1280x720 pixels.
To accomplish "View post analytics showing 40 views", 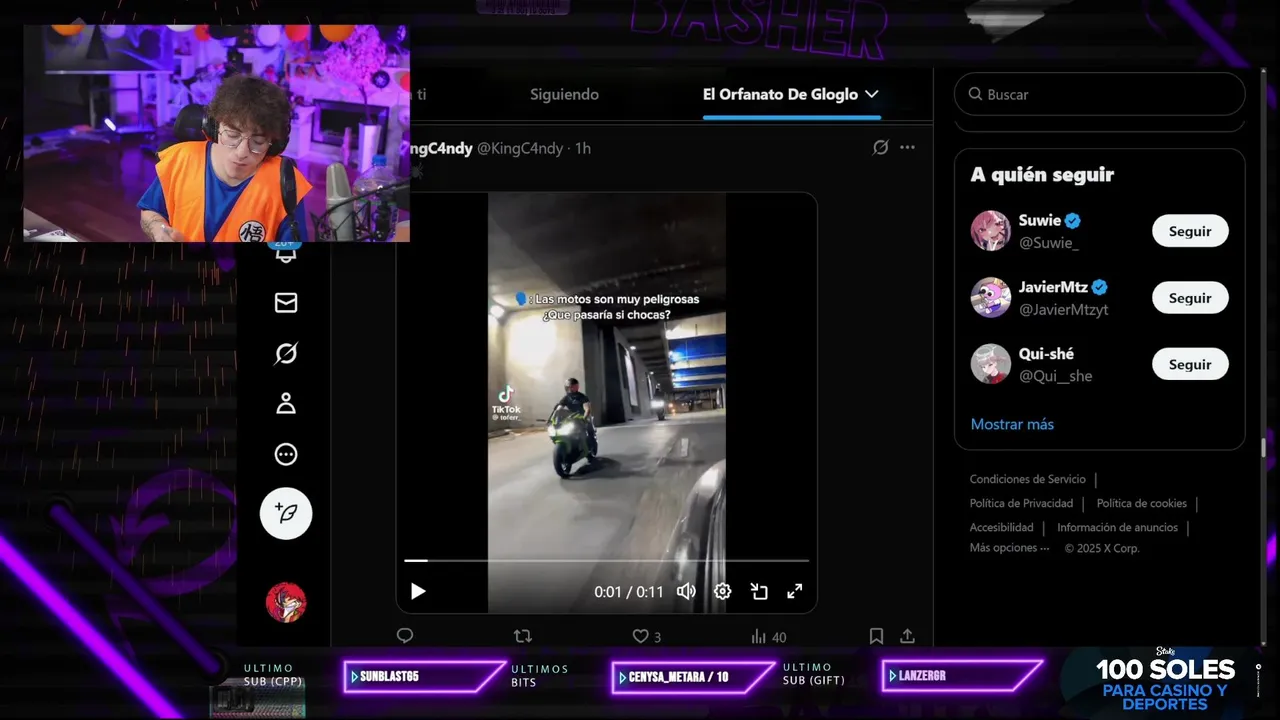I will pyautogui.click(x=768, y=636).
